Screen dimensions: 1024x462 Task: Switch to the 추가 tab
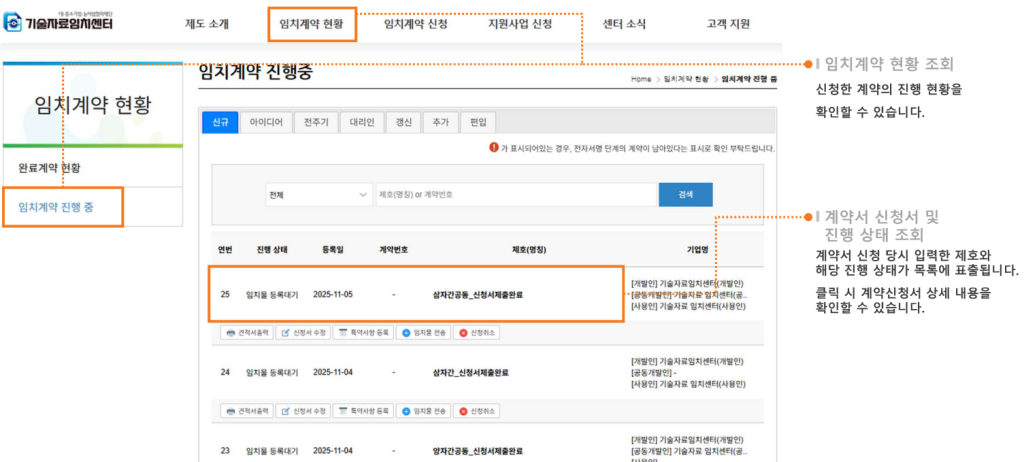click(441, 123)
